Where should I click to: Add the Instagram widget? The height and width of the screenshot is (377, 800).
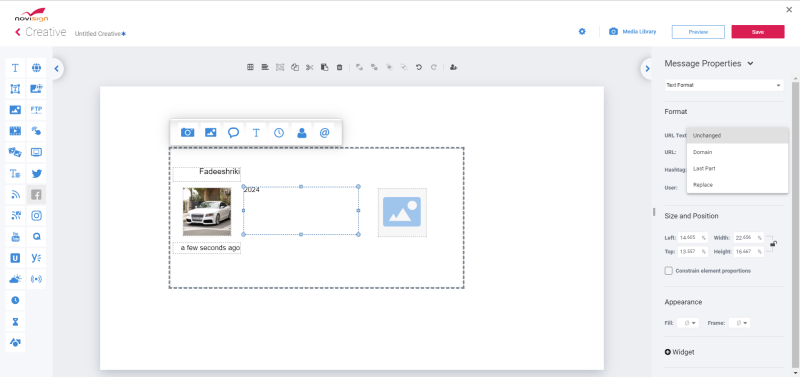coord(36,216)
